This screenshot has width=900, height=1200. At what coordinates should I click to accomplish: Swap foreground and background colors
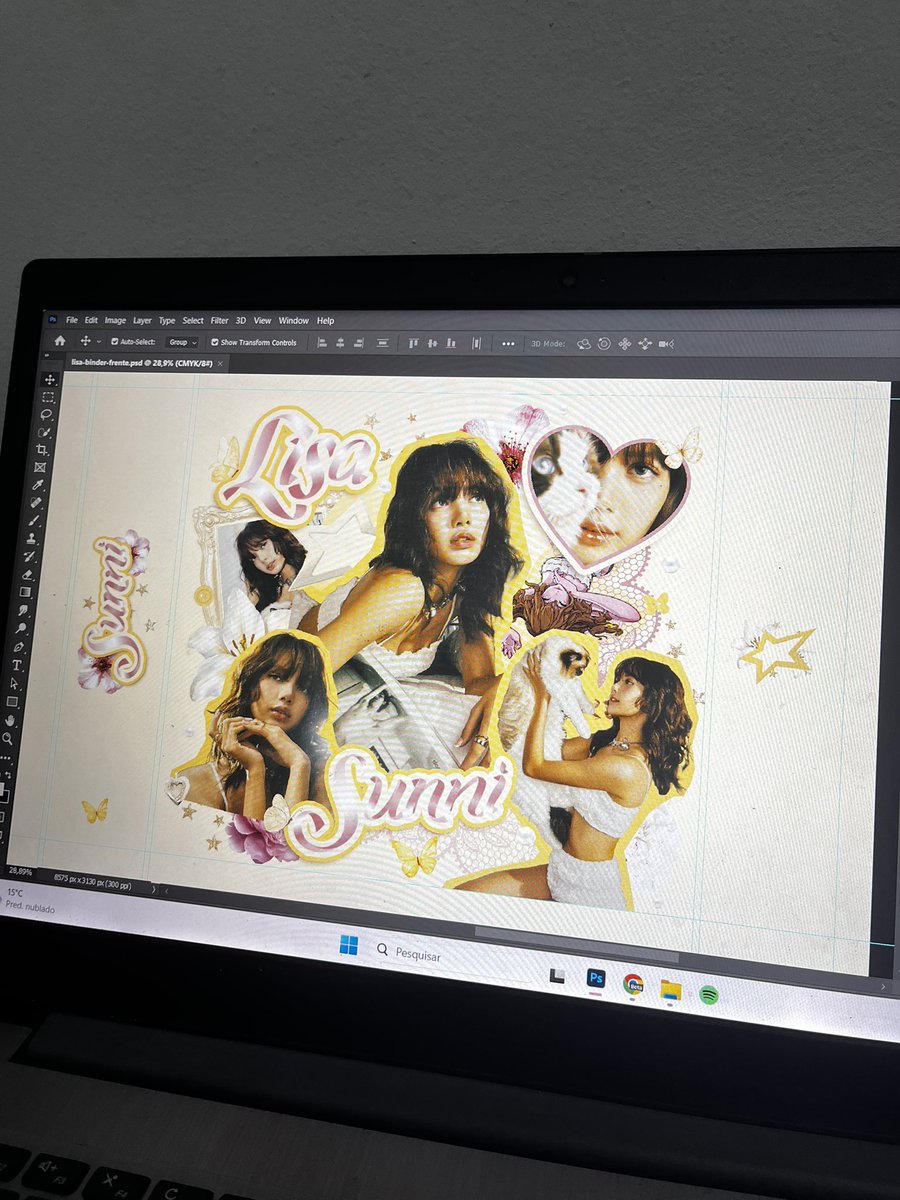point(8,774)
